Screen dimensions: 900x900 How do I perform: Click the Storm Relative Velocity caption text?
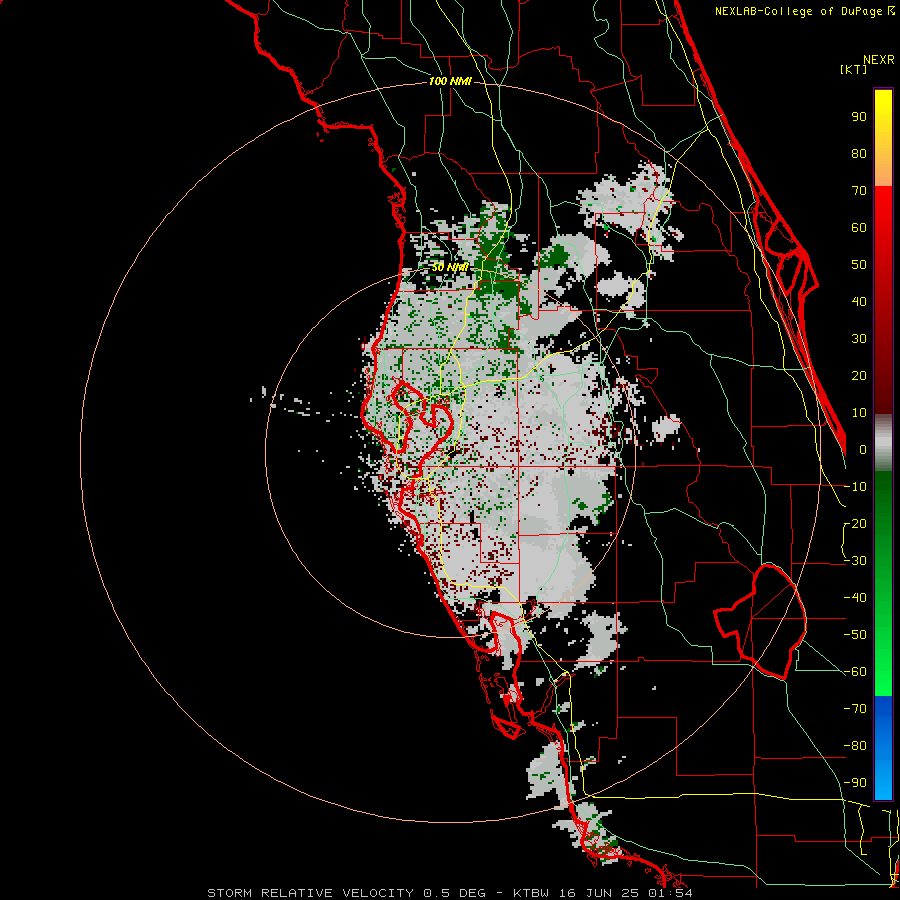[449, 893]
